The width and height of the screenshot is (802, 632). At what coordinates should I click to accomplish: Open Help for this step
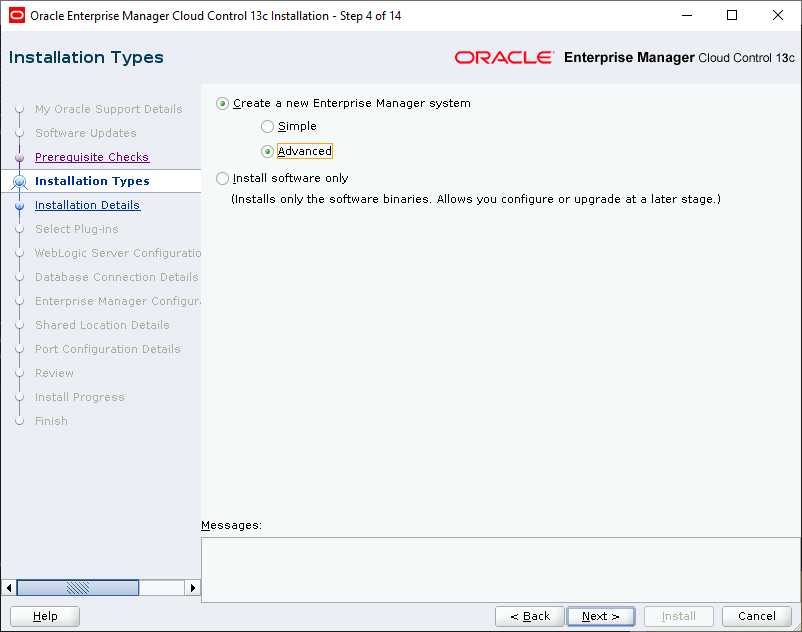45,616
